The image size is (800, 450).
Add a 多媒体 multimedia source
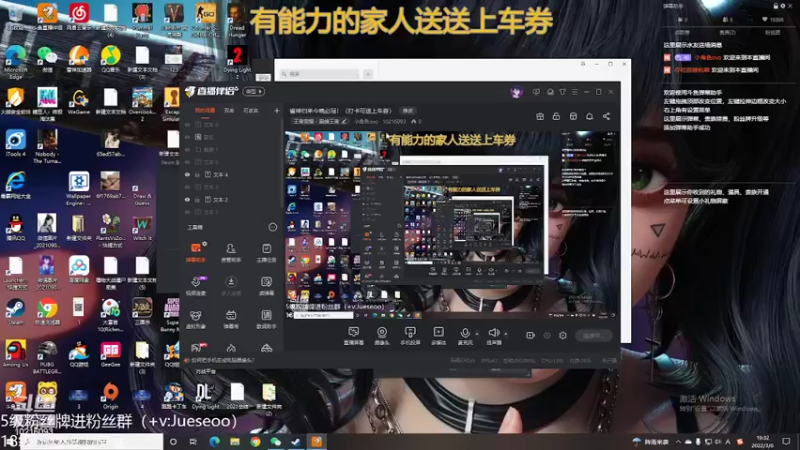click(438, 336)
